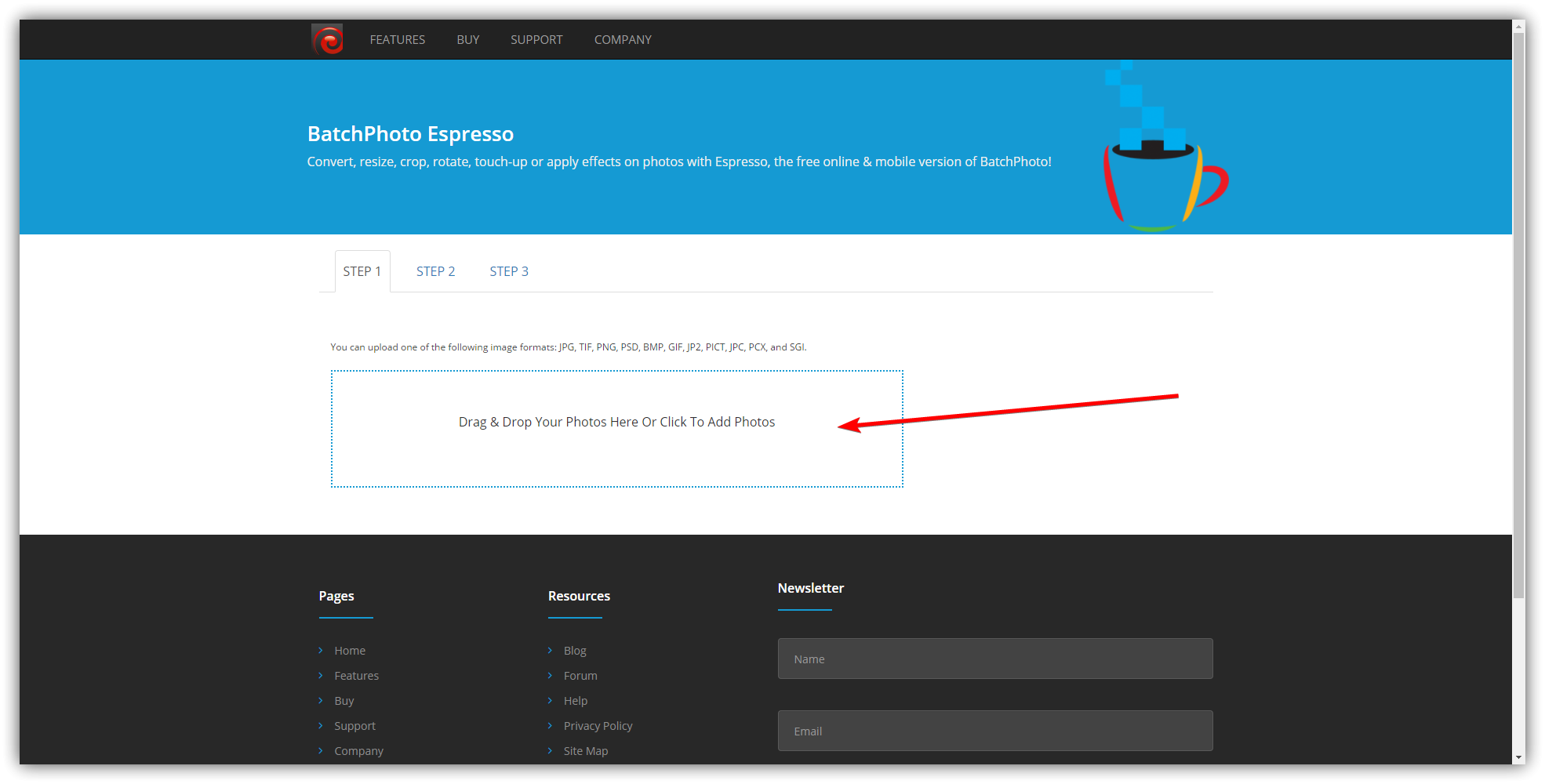
Task: Click the chevron beside Buy in footer
Action: point(321,701)
